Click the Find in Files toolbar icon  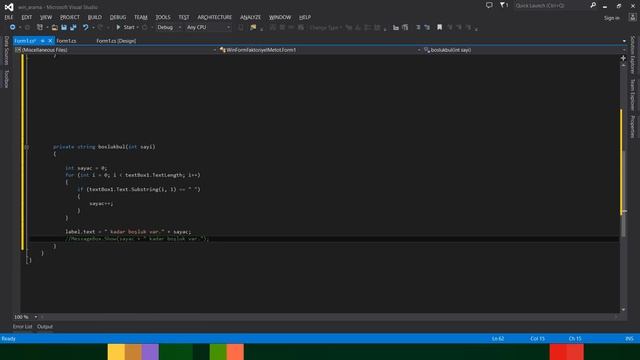(253, 27)
